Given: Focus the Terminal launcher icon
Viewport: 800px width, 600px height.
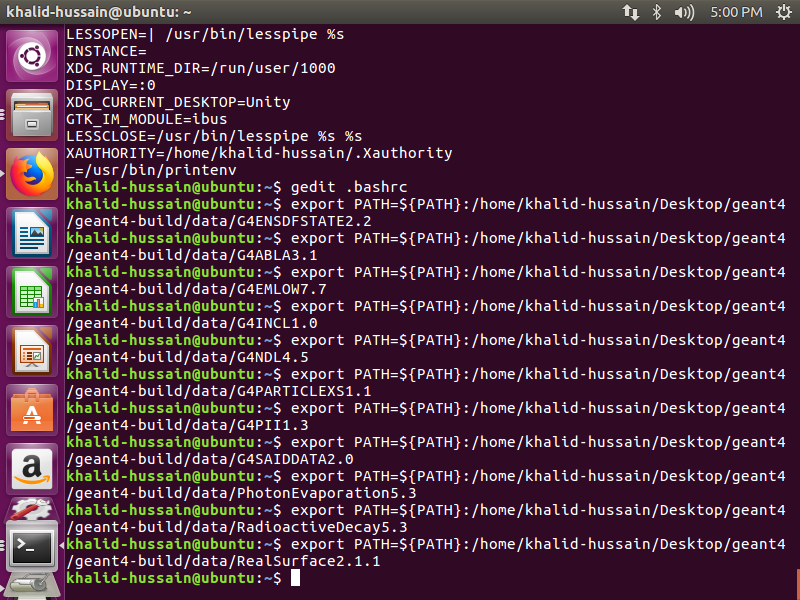Looking at the screenshot, I should click(32, 546).
